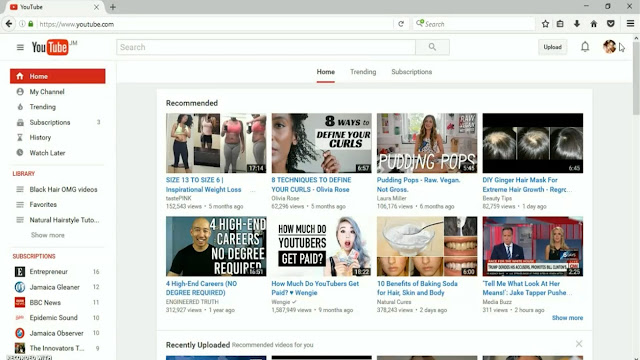View site security padlock info
The image size is (640, 360).
(31, 24)
